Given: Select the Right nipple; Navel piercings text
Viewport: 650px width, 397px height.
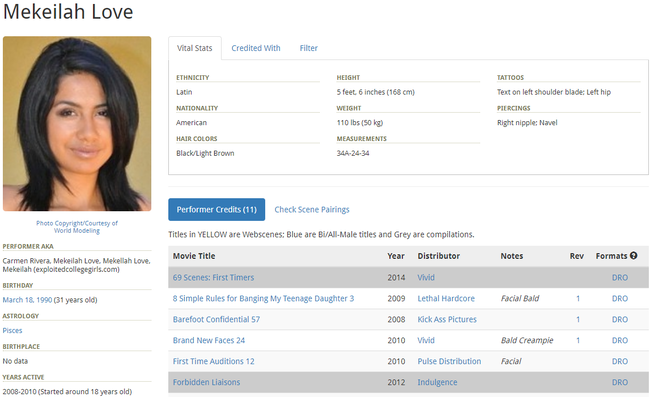Looking at the screenshot, I should (x=527, y=122).
